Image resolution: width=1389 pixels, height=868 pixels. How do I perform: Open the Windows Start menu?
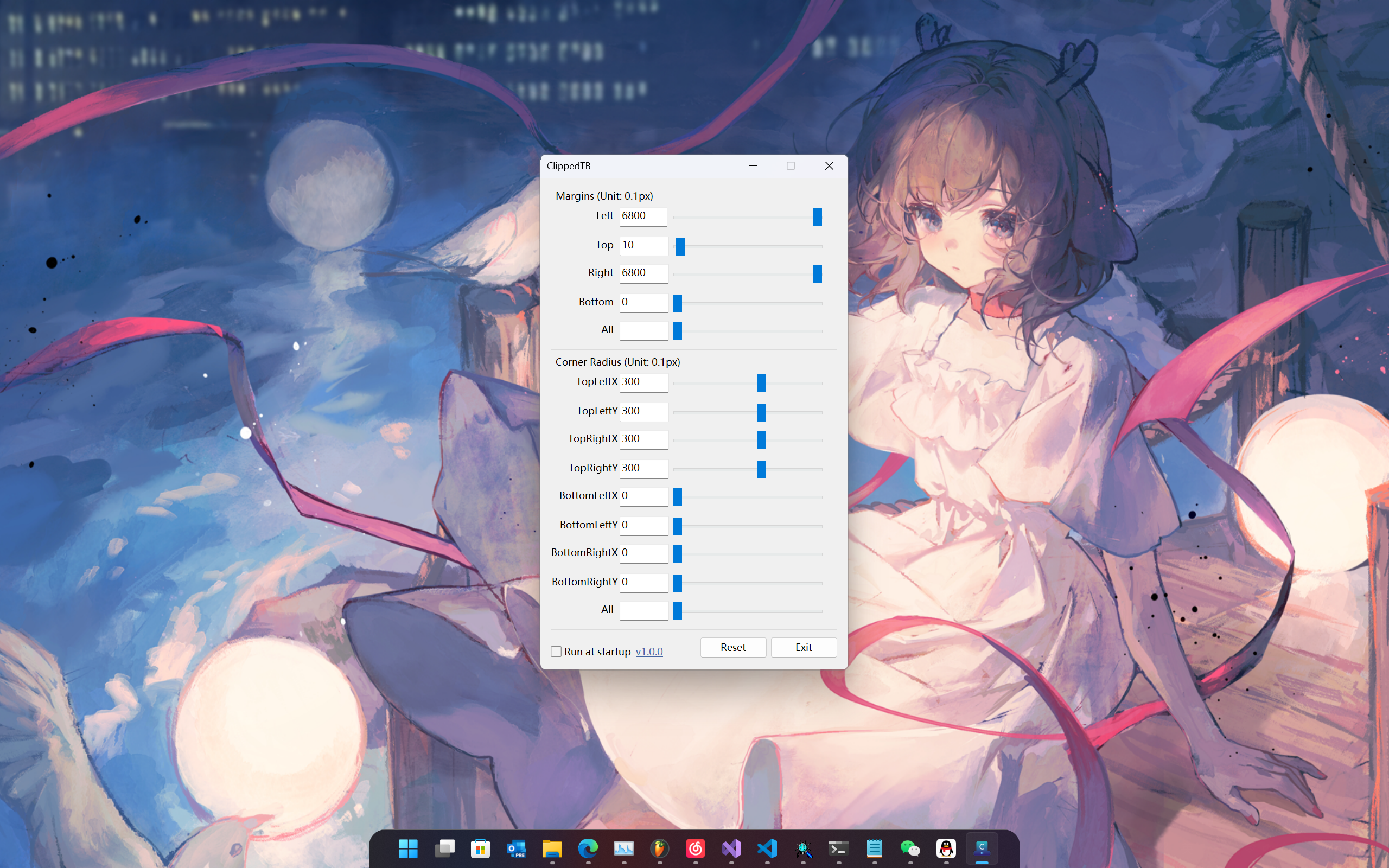click(408, 848)
